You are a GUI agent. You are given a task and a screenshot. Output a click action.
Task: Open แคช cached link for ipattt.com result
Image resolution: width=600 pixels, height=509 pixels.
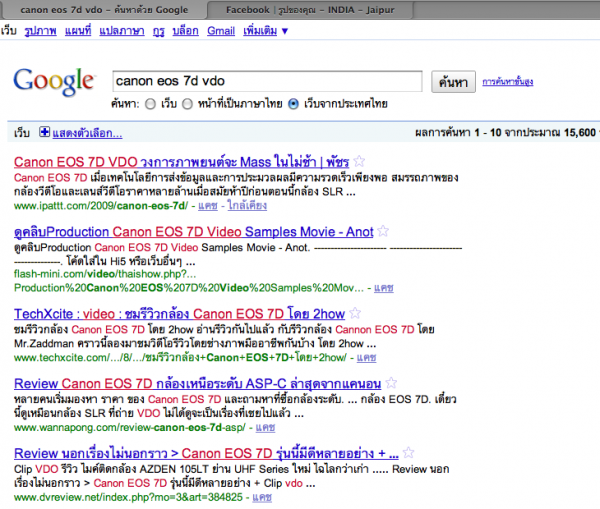click(x=208, y=206)
